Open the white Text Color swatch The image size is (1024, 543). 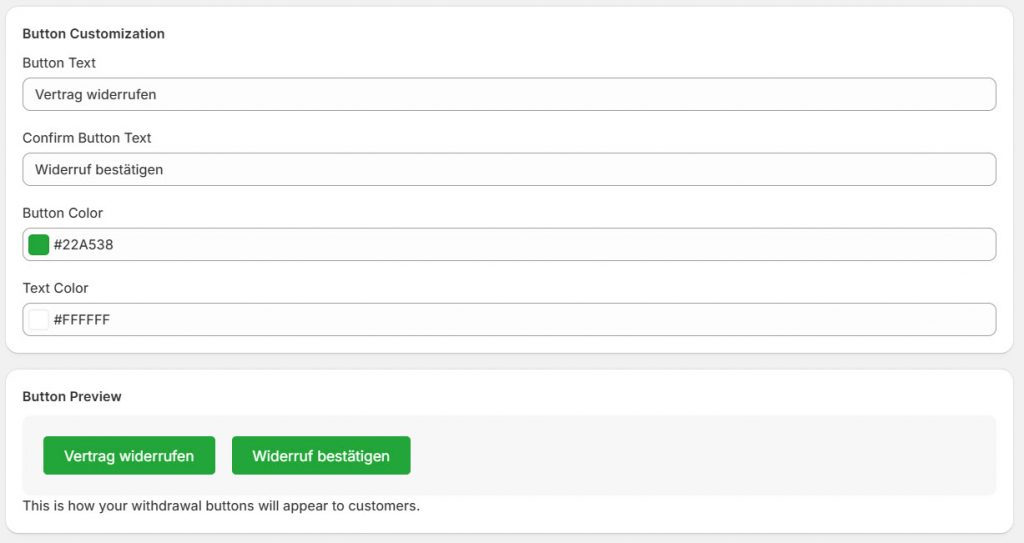pyautogui.click(x=39, y=320)
